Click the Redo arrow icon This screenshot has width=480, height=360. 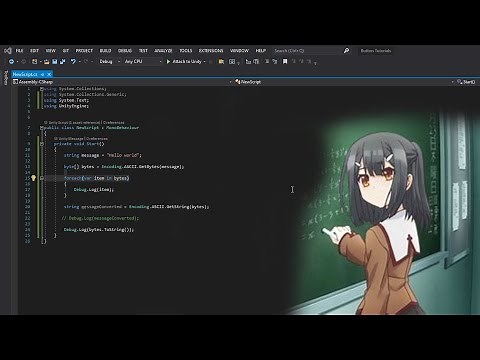[86, 62]
